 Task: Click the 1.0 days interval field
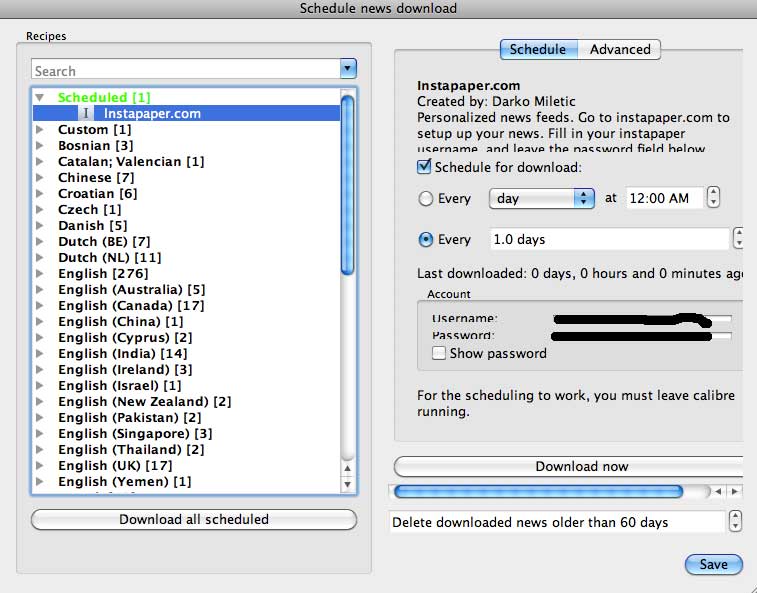610,239
